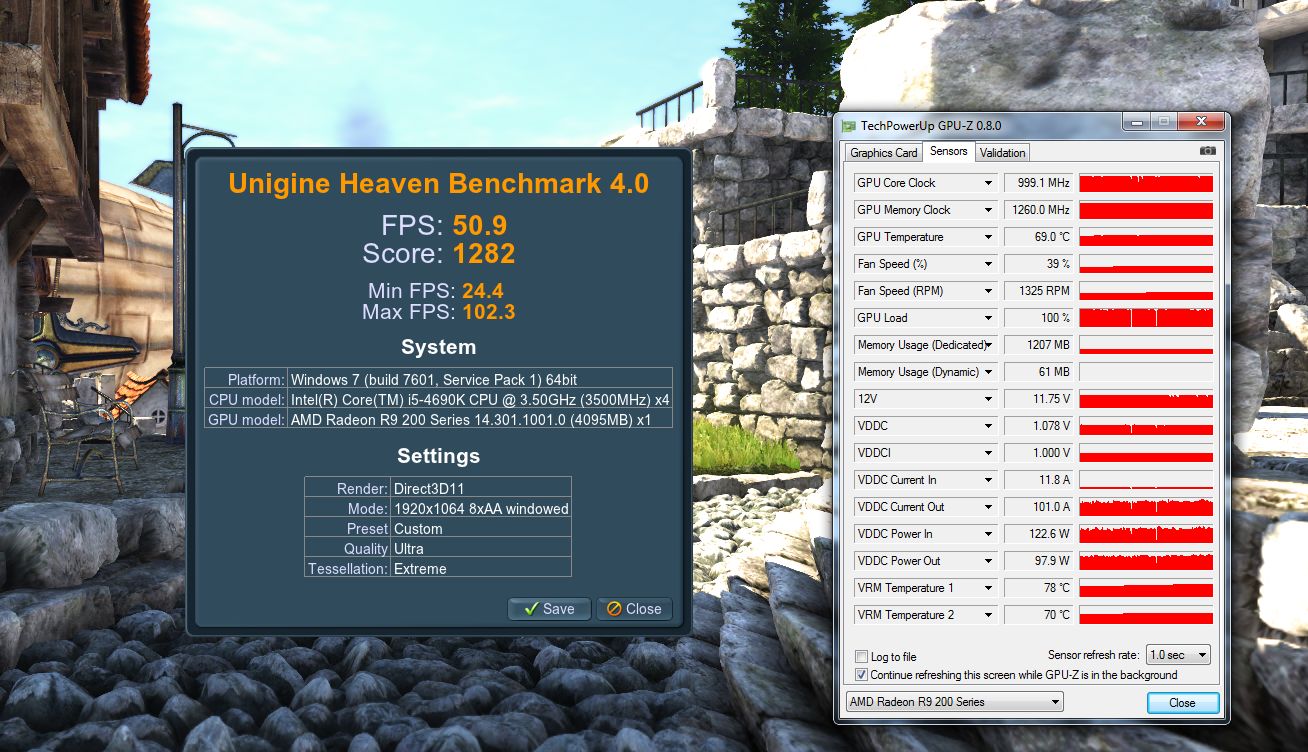Open the VRM Temperature 1 dropdown
The height and width of the screenshot is (752, 1308).
[989, 588]
